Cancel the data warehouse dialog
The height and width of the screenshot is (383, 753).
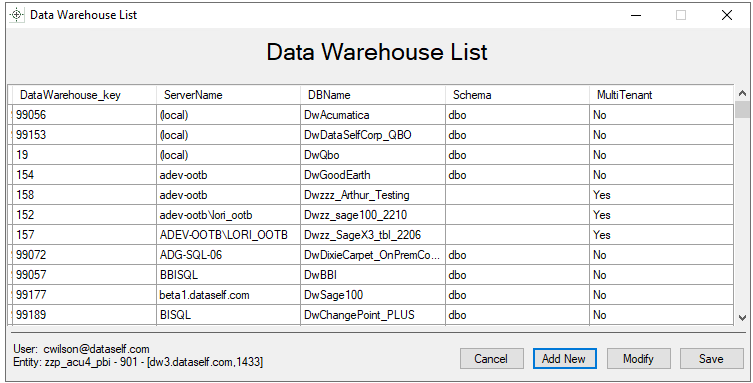coord(491,359)
